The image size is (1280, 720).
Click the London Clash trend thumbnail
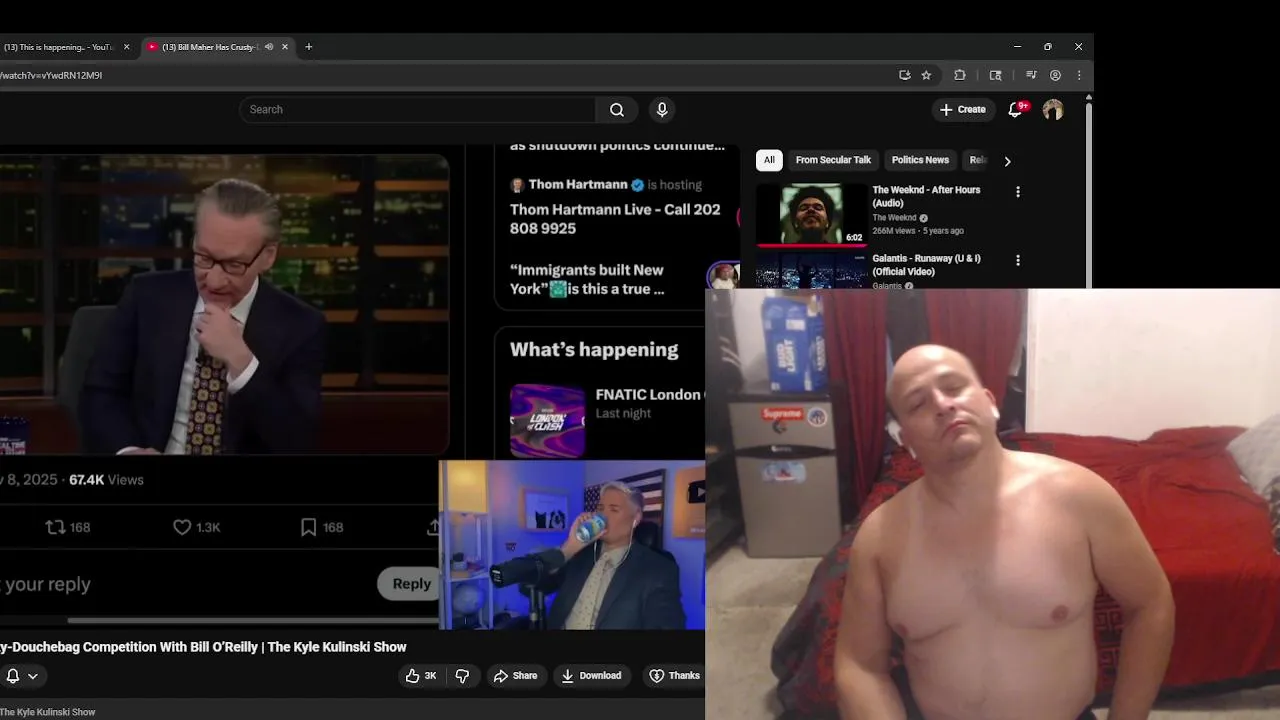tap(547, 421)
